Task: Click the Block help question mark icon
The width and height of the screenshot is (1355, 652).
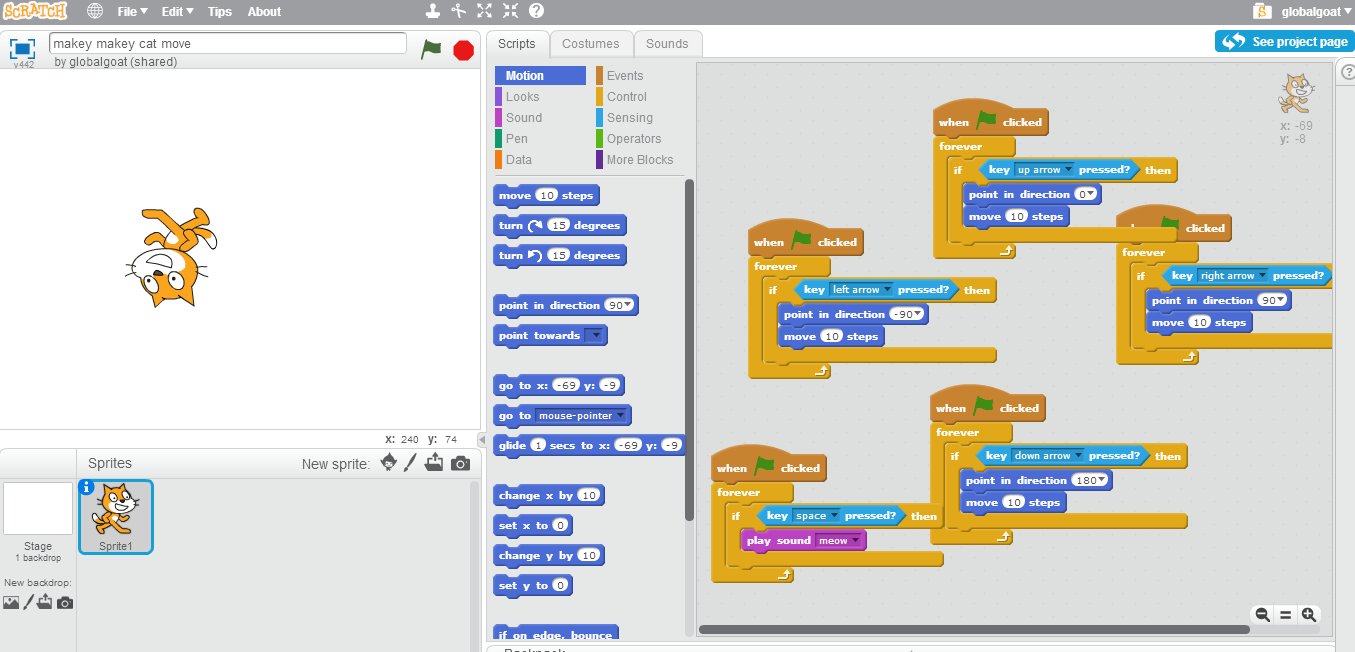Action: pyautogui.click(x=536, y=11)
